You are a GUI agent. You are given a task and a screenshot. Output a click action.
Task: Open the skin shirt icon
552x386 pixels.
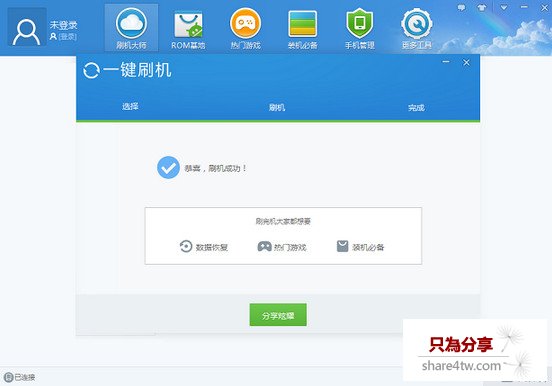(x=482, y=7)
